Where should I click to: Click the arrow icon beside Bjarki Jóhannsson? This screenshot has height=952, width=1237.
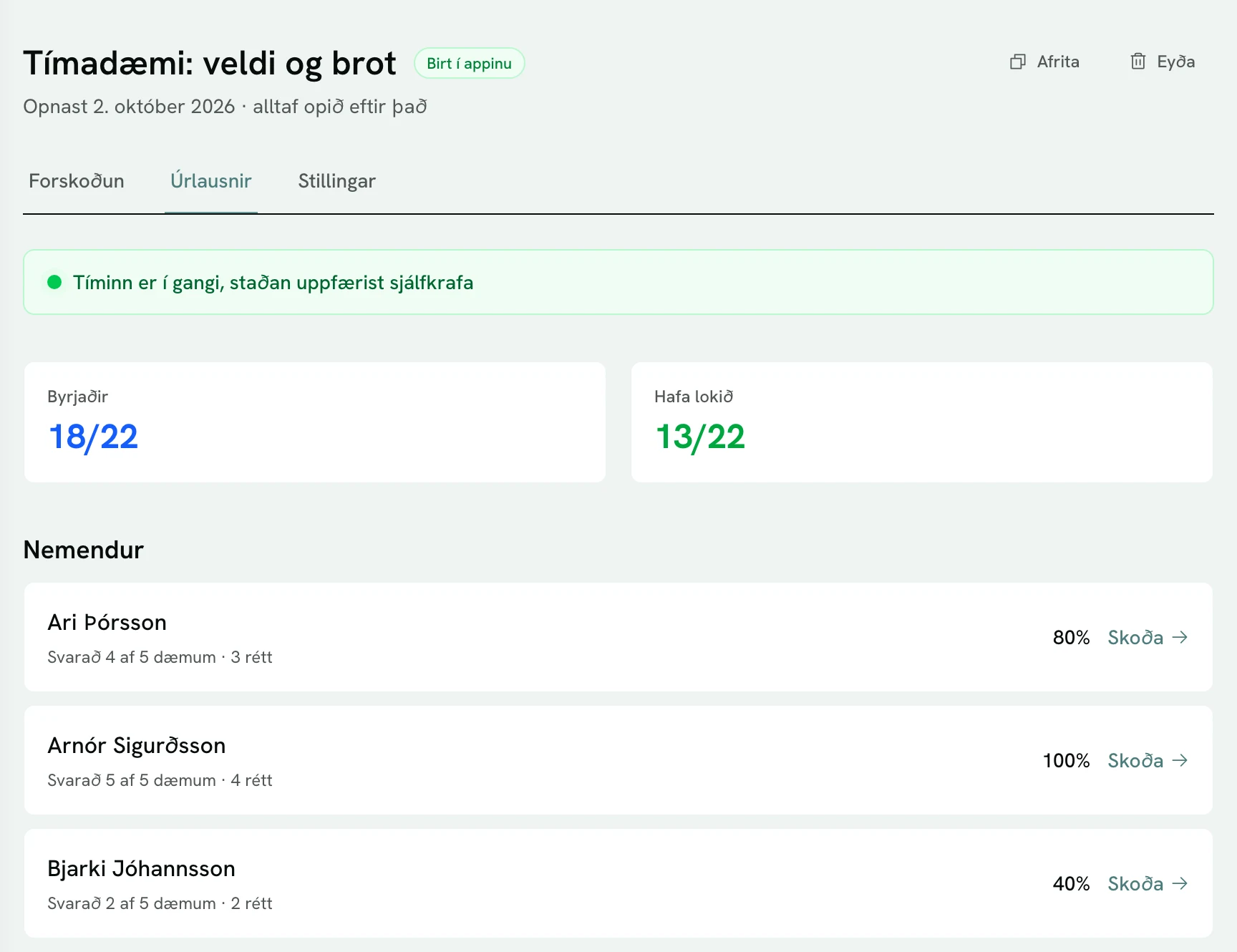click(1180, 883)
